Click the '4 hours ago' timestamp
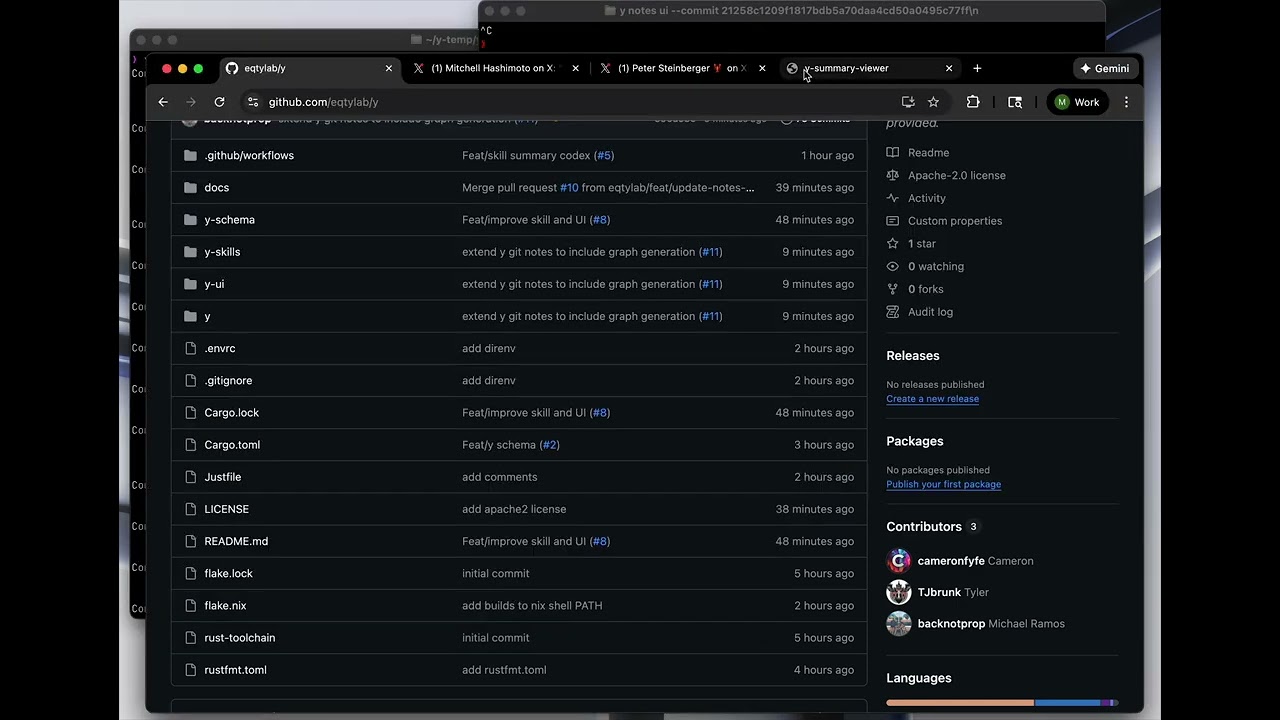The height and width of the screenshot is (720, 1280). point(824,670)
